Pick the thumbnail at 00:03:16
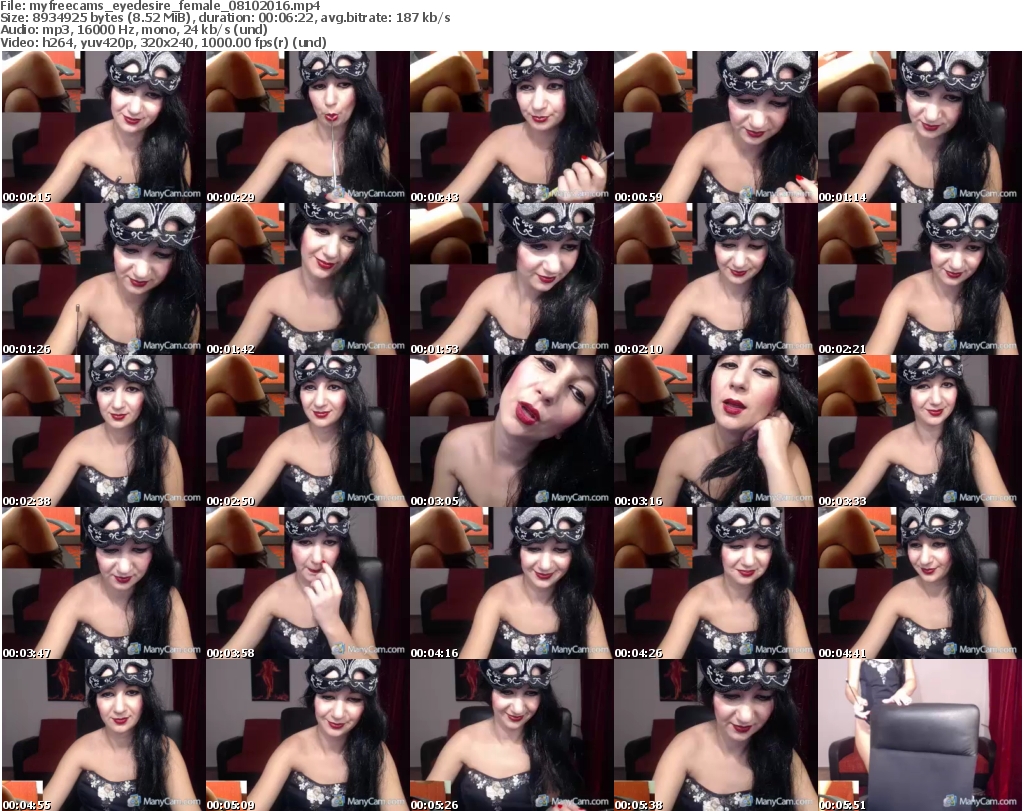 click(714, 431)
